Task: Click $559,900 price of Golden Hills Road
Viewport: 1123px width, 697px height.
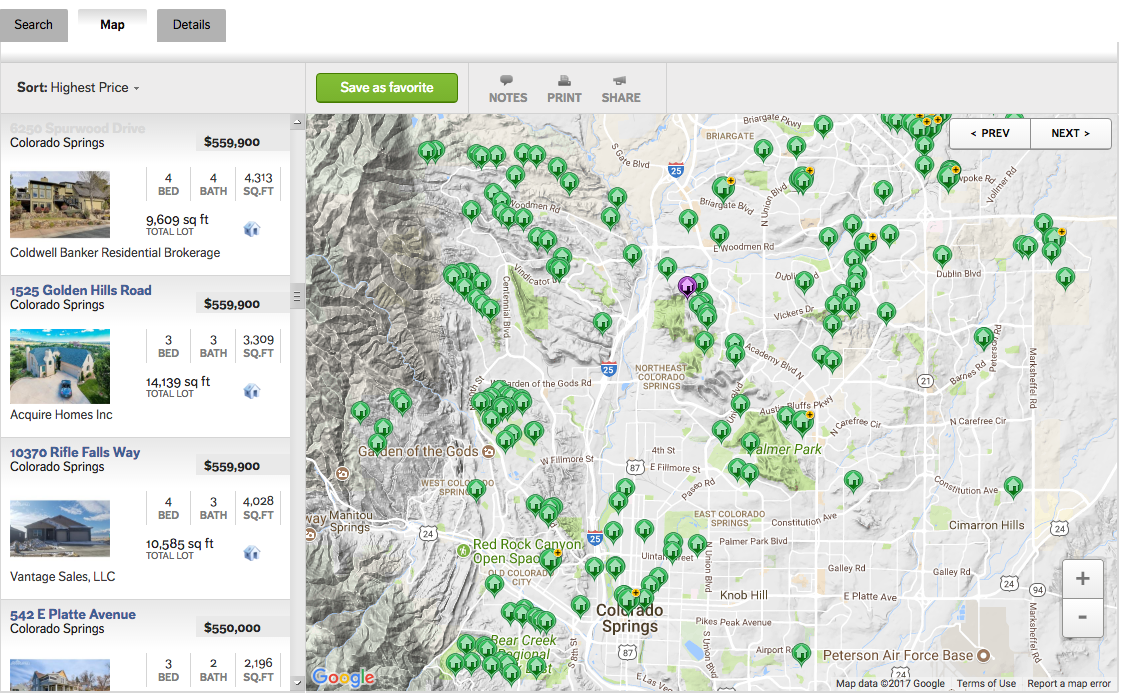Action: click(232, 304)
